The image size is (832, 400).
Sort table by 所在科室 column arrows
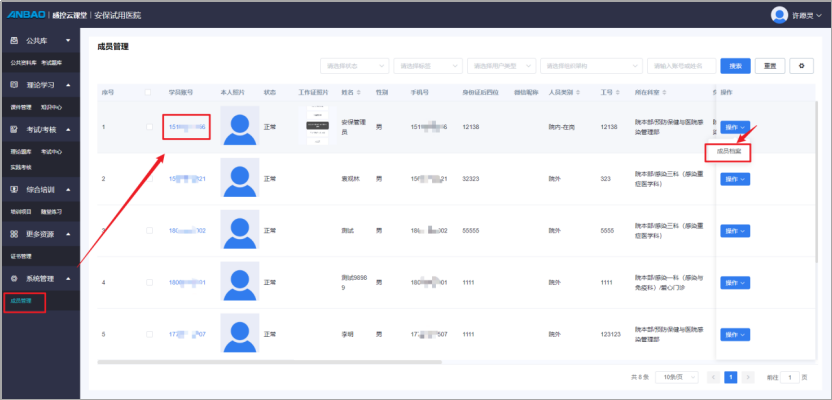(664, 92)
